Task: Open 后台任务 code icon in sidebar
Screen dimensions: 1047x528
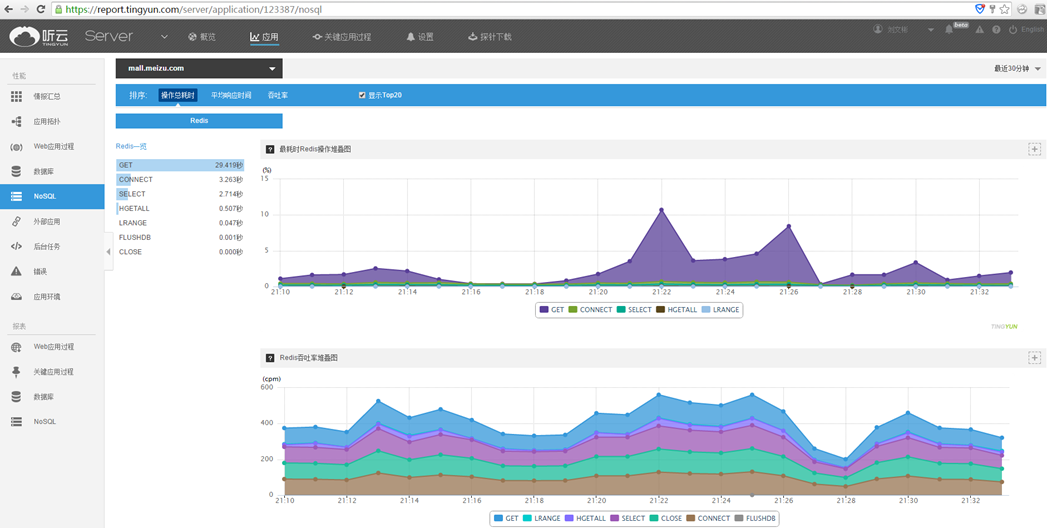Action: [x=16, y=246]
